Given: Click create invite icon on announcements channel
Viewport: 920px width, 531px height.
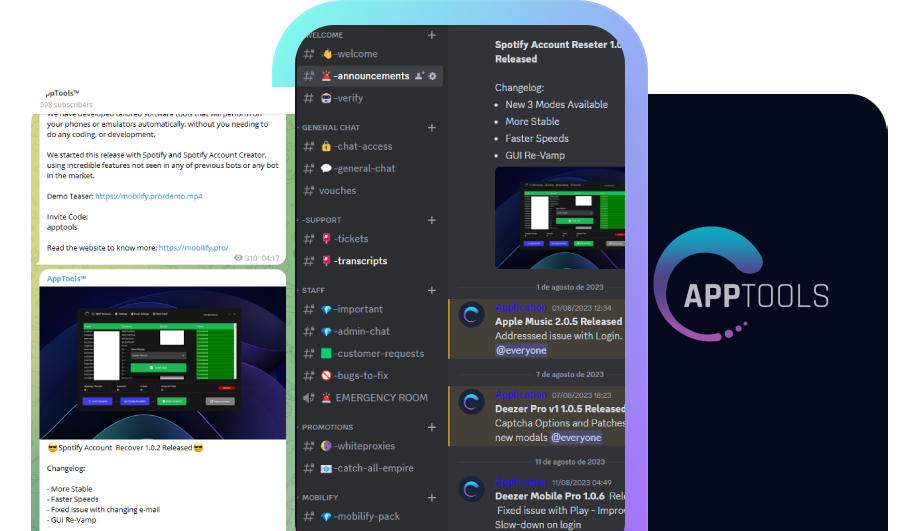Looking at the screenshot, I should (419, 76).
